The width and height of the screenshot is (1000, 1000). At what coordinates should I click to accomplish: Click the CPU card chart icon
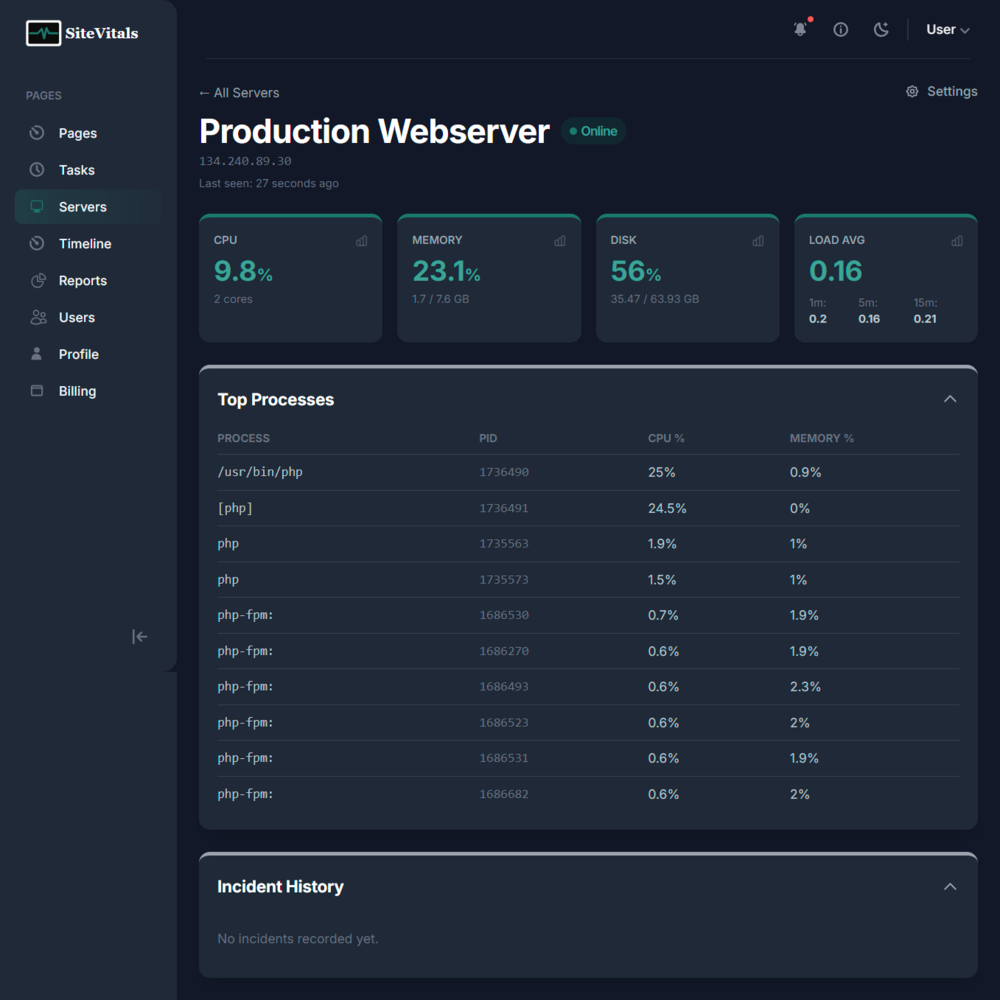pyautogui.click(x=361, y=240)
